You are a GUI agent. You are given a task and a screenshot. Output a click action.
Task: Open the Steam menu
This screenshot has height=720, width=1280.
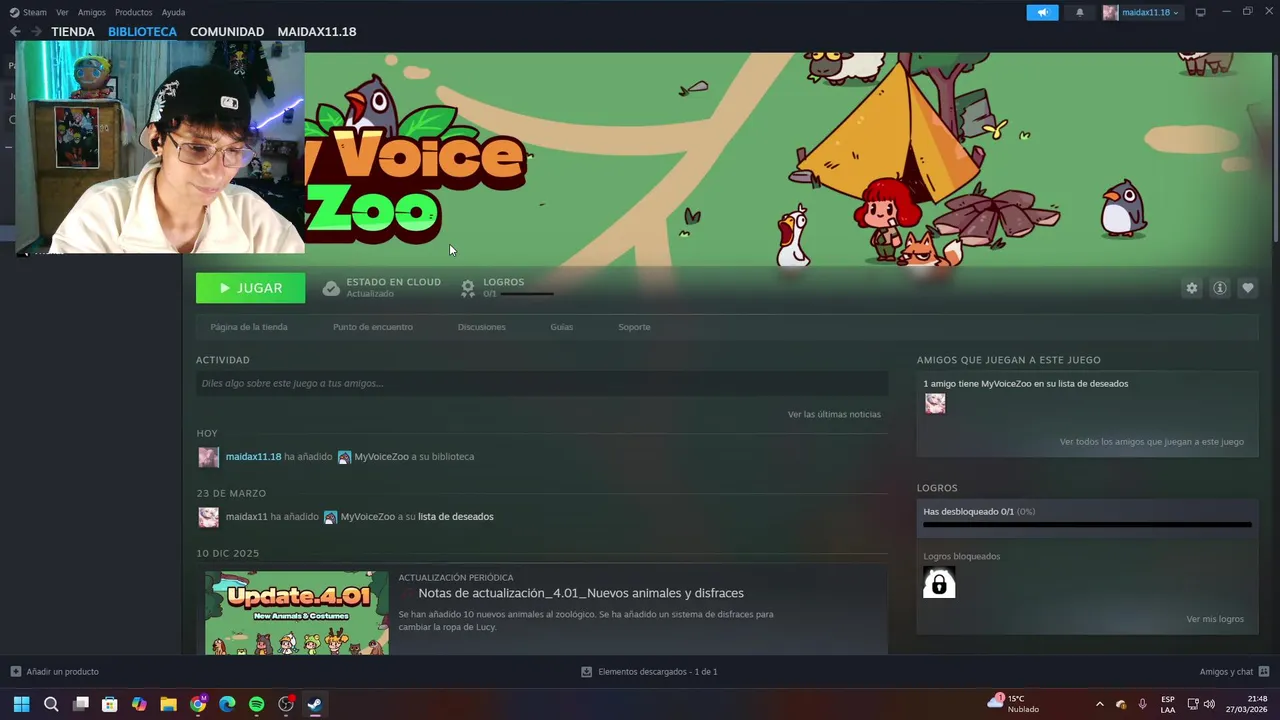coord(28,12)
